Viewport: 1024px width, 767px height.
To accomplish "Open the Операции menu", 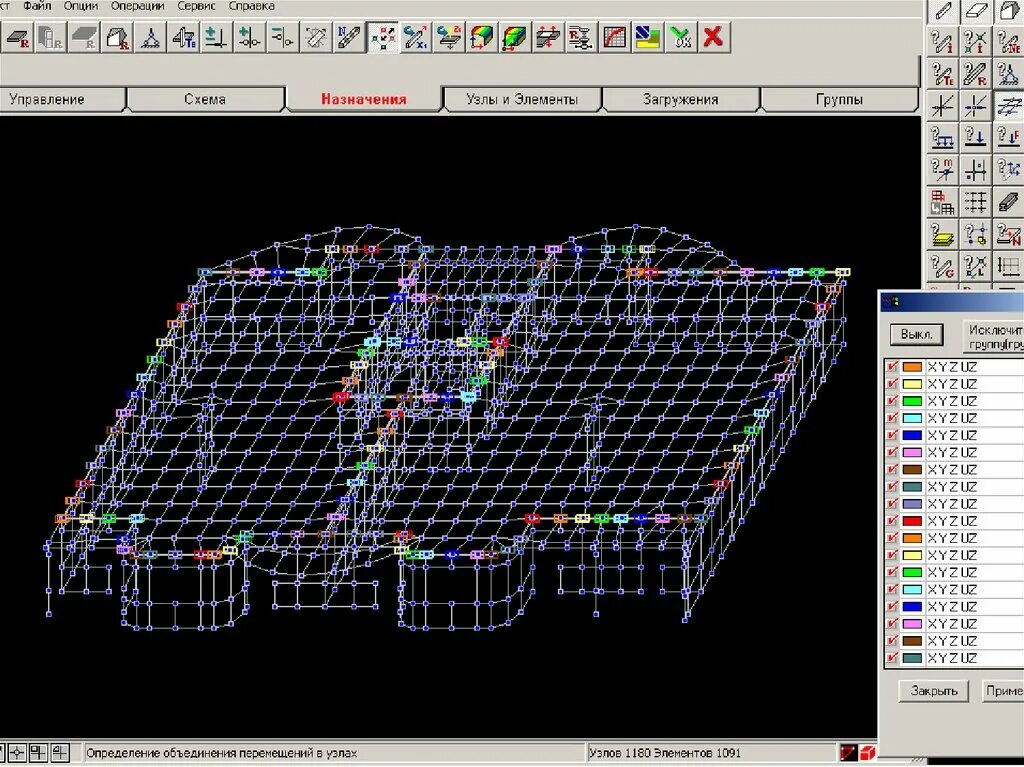I will pos(138,6).
